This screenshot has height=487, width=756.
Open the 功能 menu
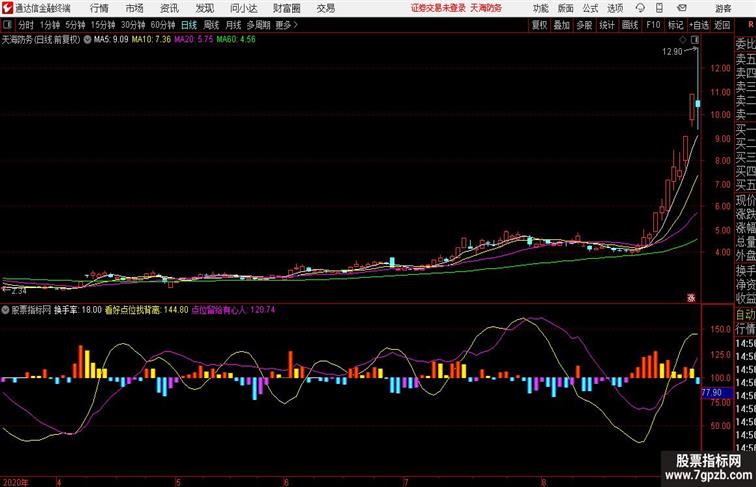pyautogui.click(x=540, y=8)
